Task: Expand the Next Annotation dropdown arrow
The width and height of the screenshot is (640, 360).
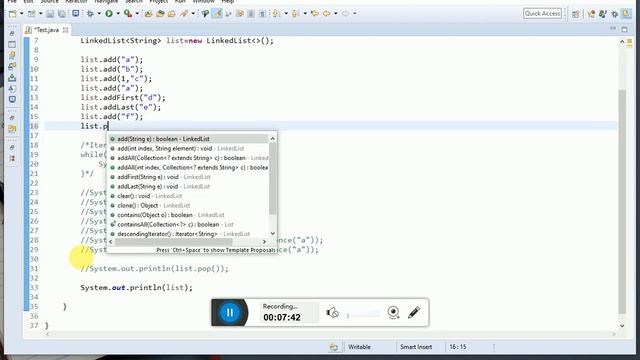Action: pyautogui.click(x=285, y=13)
